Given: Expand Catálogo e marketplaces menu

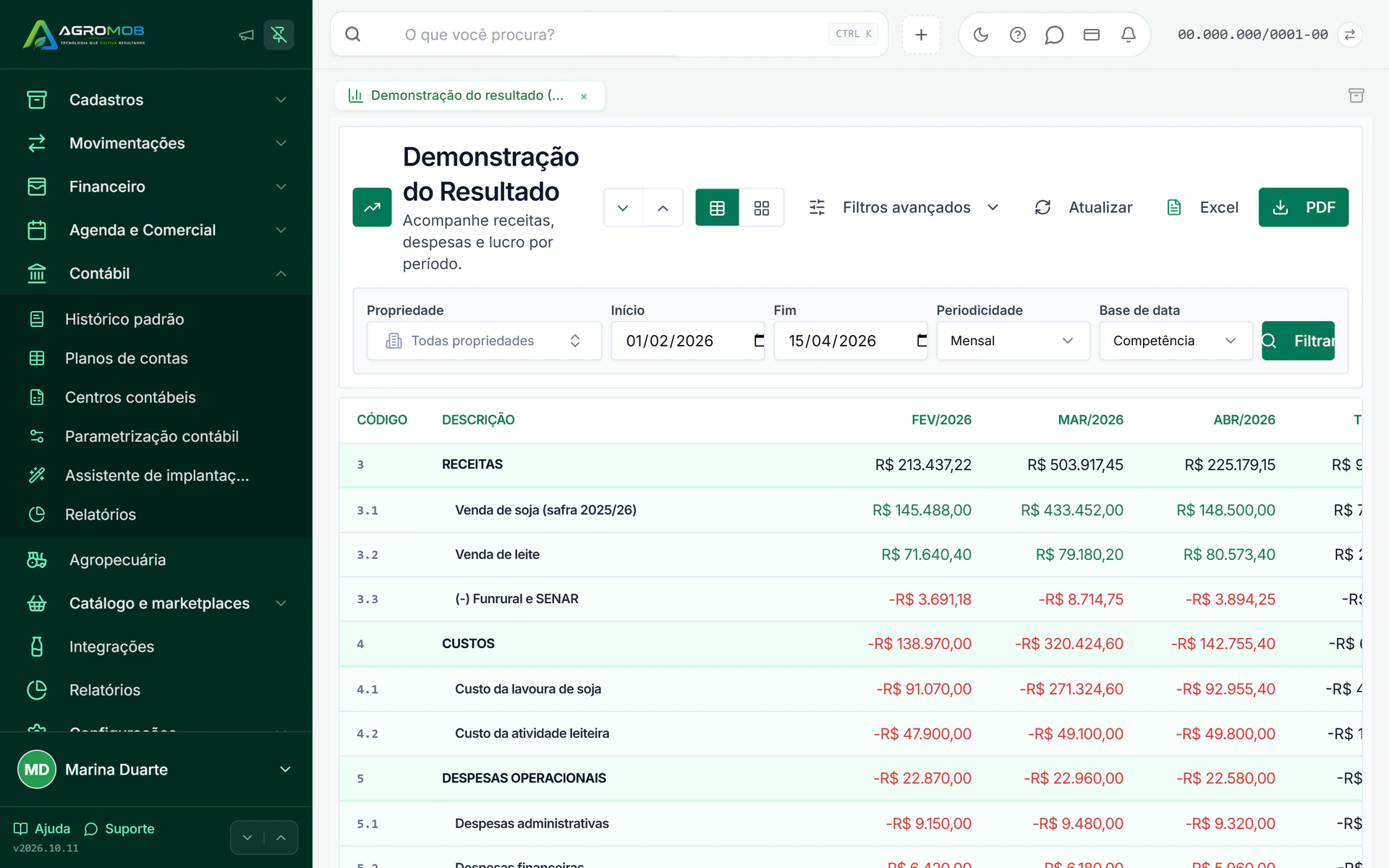Looking at the screenshot, I should point(156,603).
